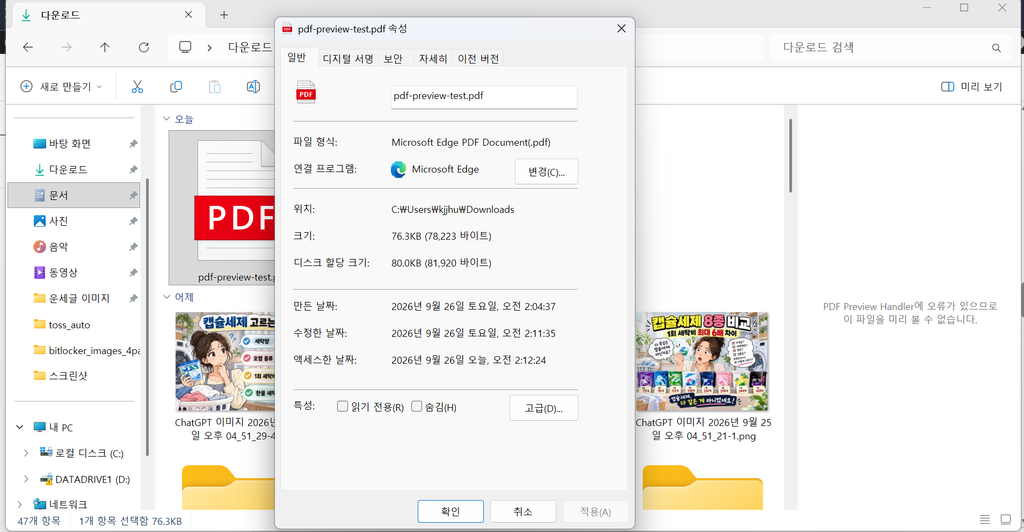Close the properties dialog with X
Image resolution: width=1024 pixels, height=532 pixels.
[x=621, y=29]
